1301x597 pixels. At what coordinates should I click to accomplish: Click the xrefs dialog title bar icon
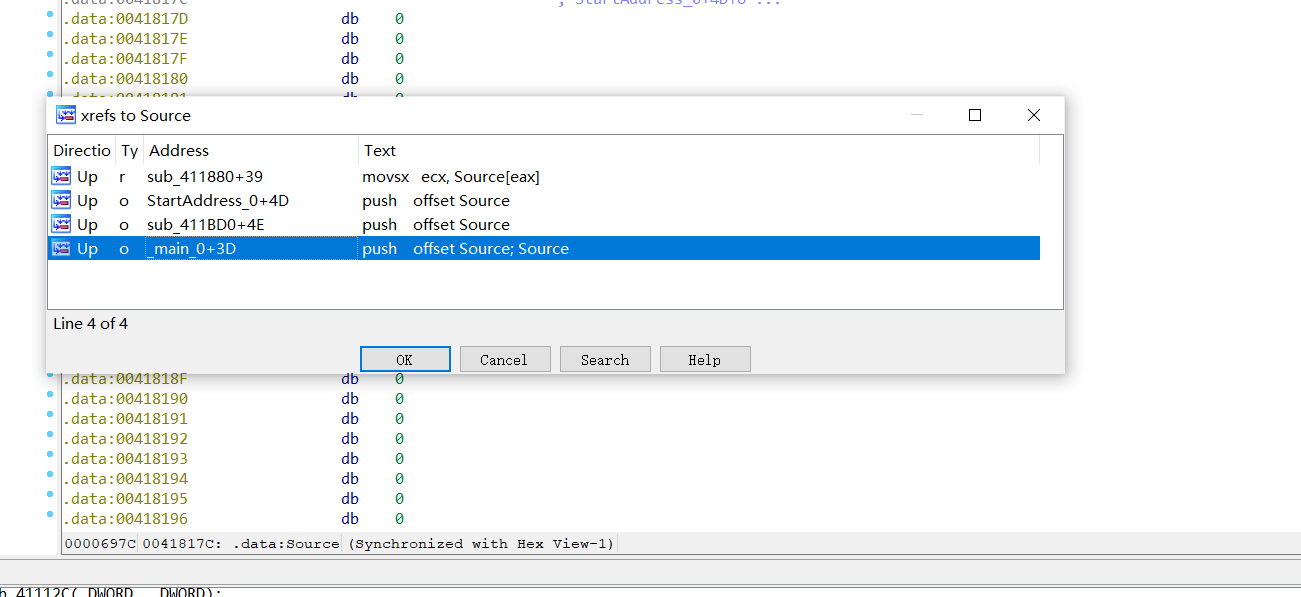66,115
